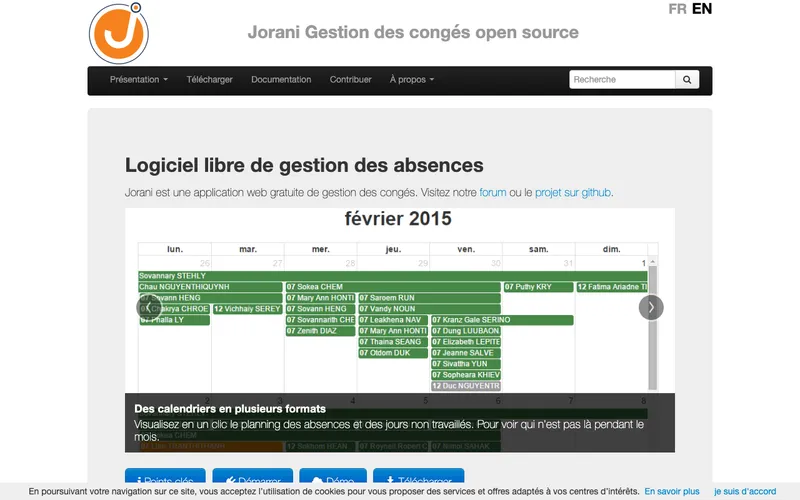This screenshot has width=800, height=500.
Task: Select the 07 Sokea CHEM leave entry
Action: coord(393,287)
